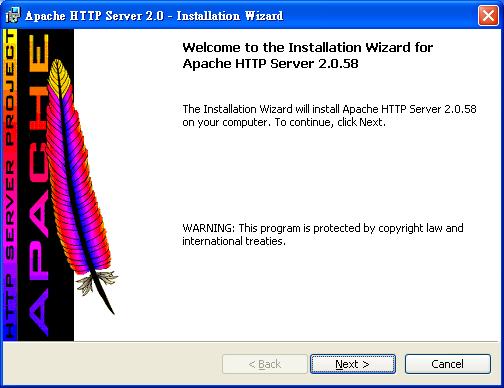Click the "international treaties" line

tap(234, 241)
